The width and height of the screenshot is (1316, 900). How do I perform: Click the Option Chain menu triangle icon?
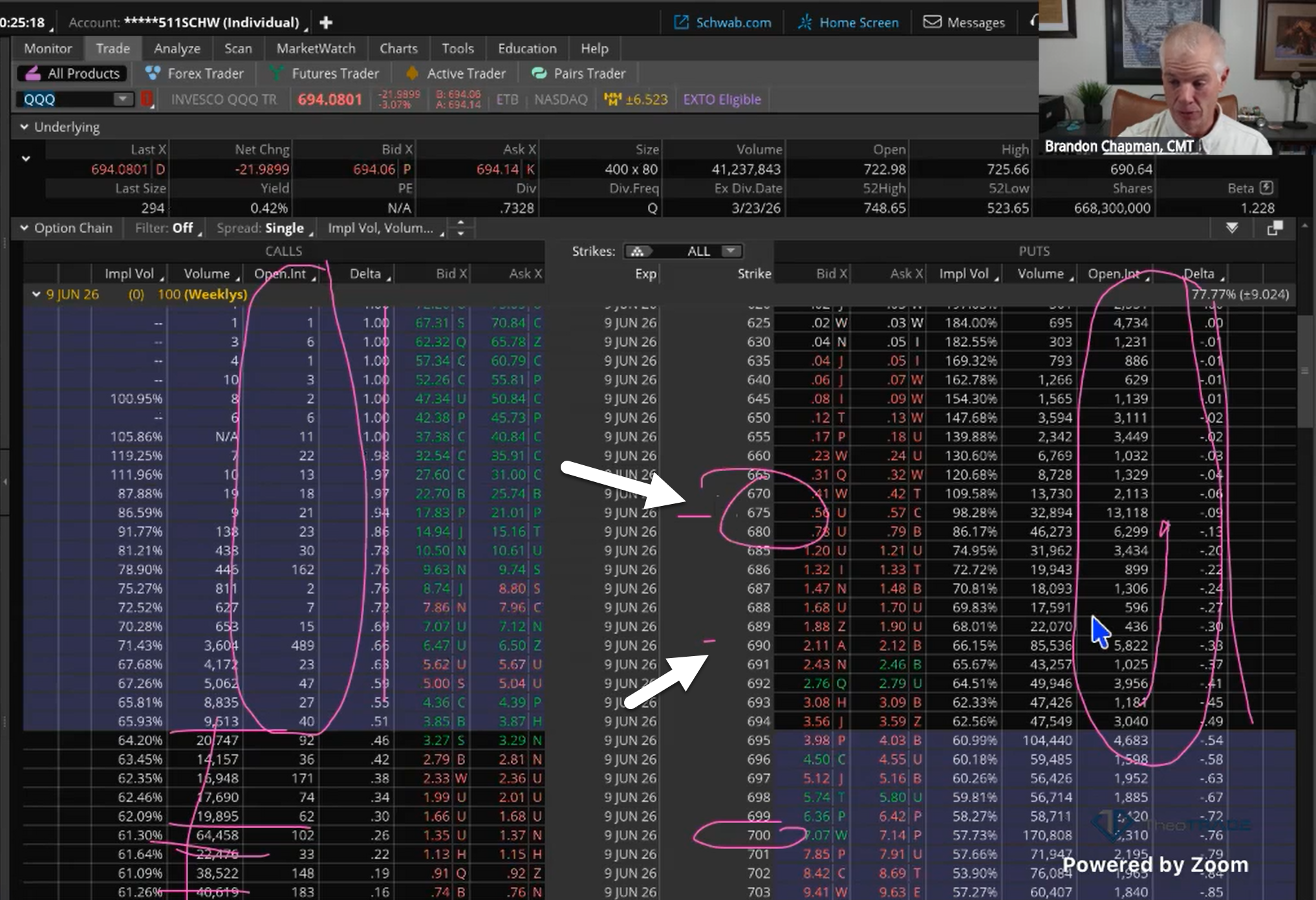pyautogui.click(x=1232, y=228)
